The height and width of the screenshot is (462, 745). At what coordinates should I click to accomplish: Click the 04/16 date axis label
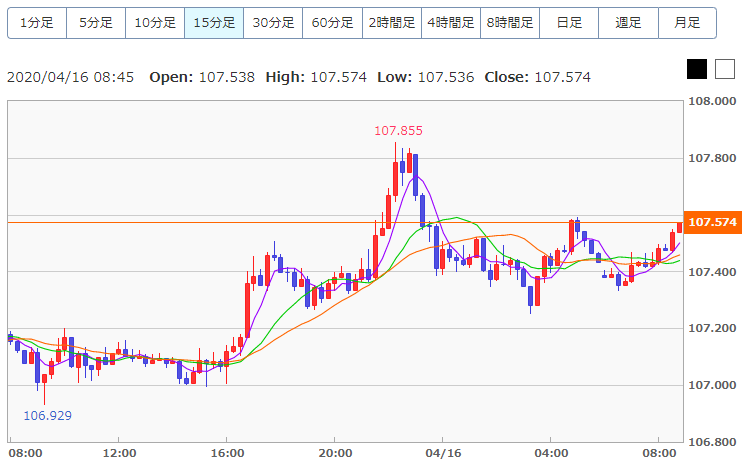tap(443, 453)
